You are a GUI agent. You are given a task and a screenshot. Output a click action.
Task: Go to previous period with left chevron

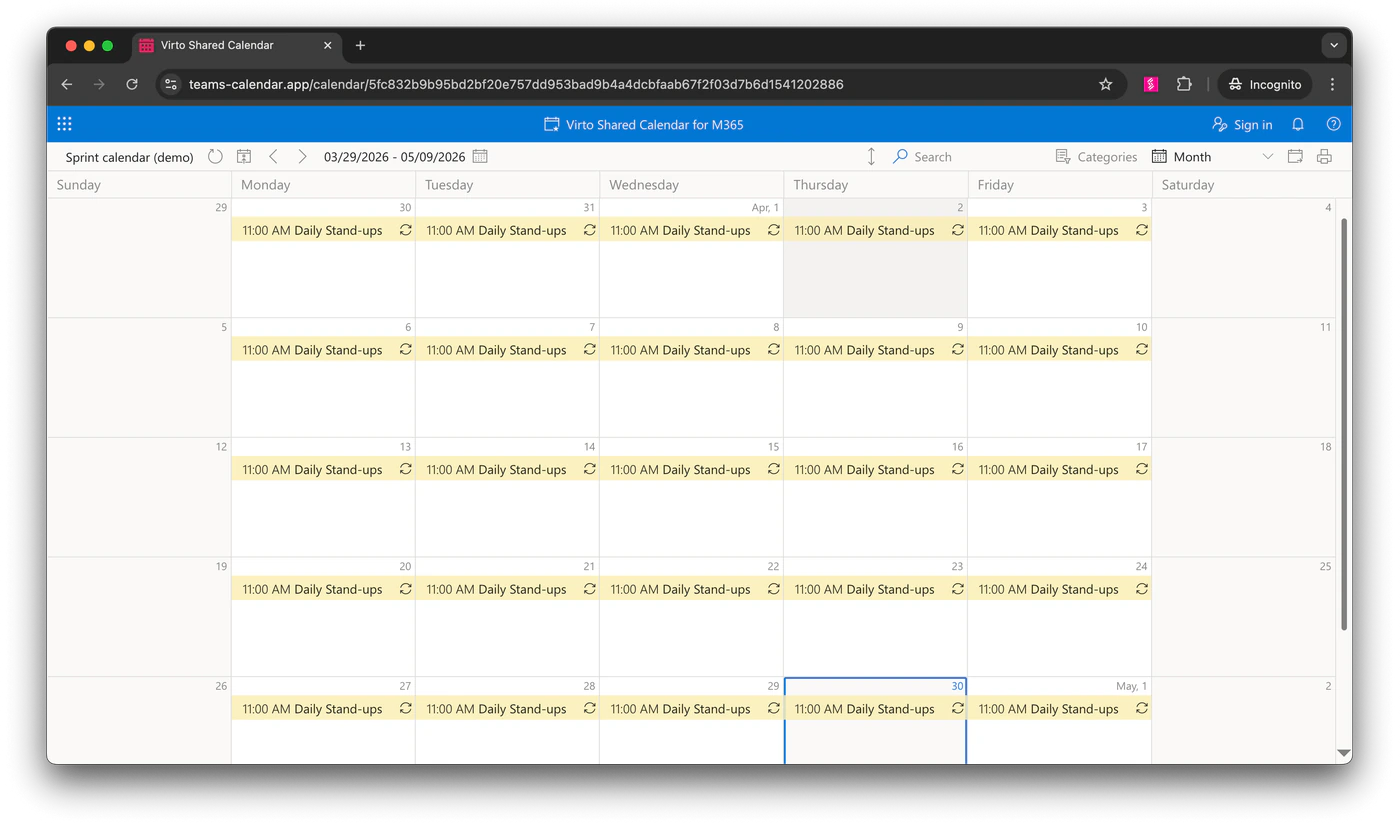point(273,157)
